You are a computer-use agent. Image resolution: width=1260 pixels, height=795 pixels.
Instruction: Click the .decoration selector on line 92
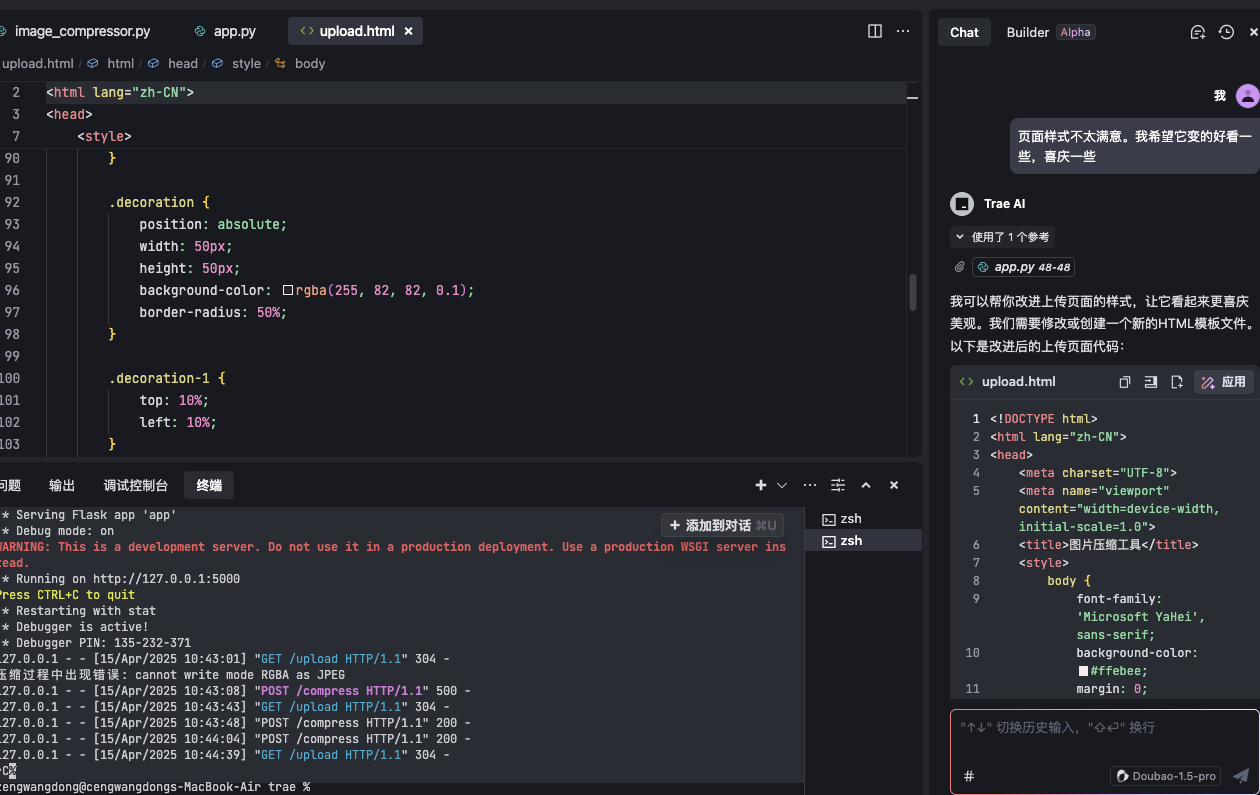[151, 202]
